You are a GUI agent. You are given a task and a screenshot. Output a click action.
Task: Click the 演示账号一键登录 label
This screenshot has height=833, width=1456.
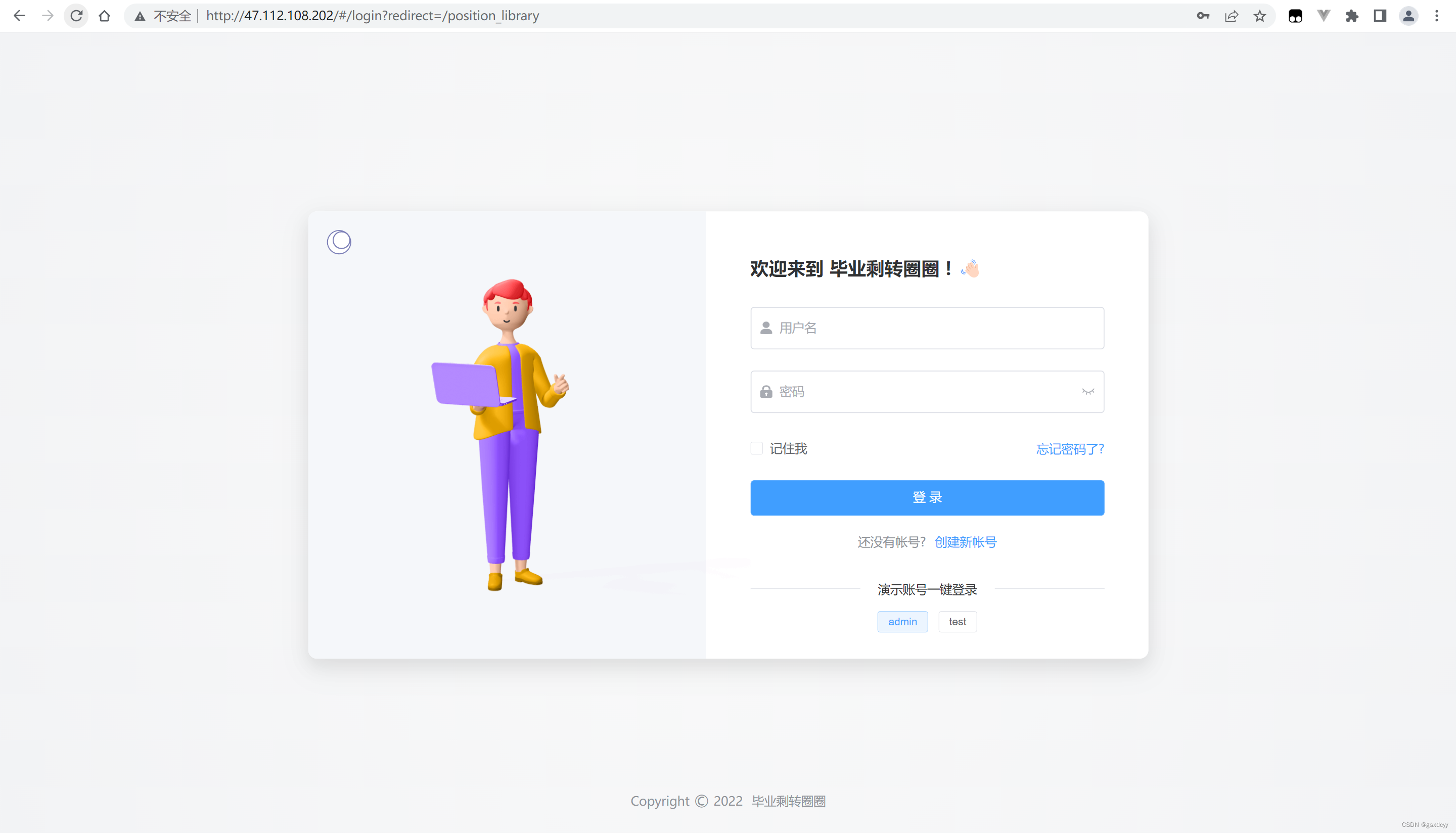[927, 590]
